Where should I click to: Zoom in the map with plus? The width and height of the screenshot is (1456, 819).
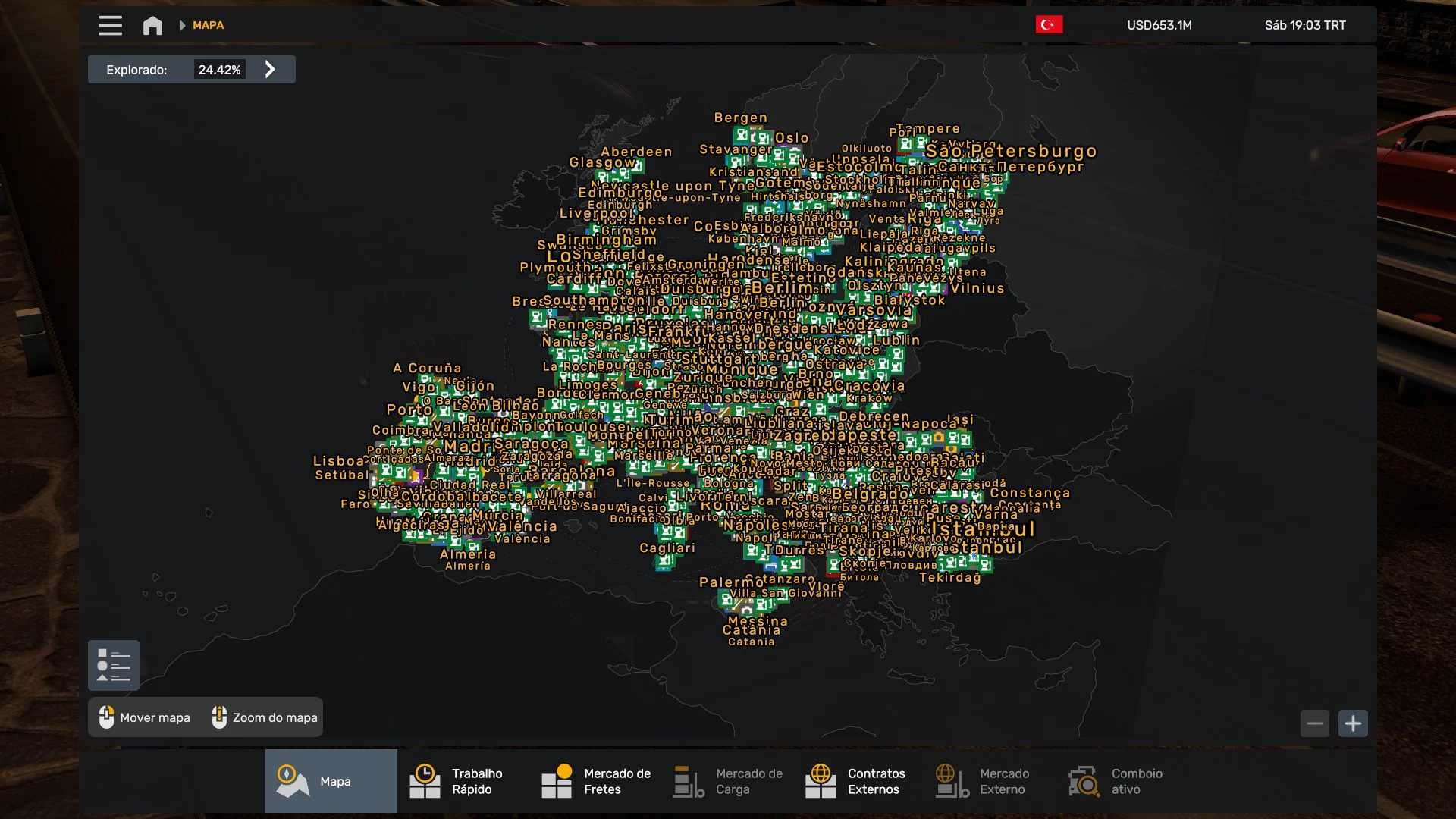(x=1353, y=723)
